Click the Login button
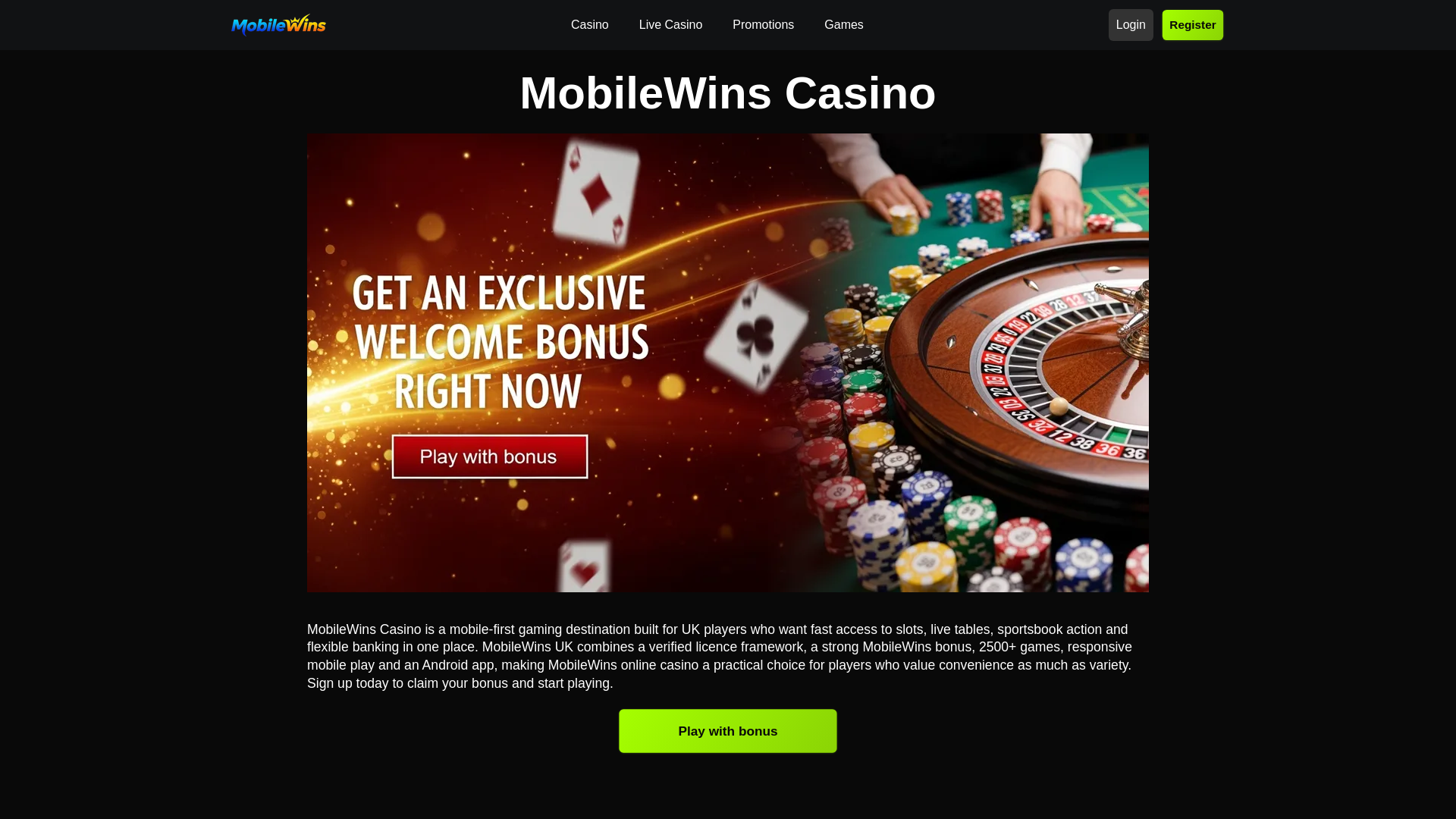 tap(1131, 25)
